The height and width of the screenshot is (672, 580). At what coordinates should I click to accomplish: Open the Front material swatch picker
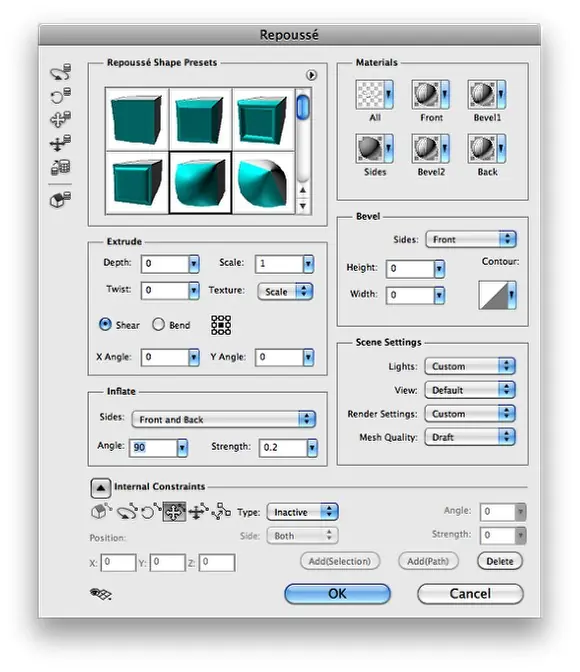430,94
